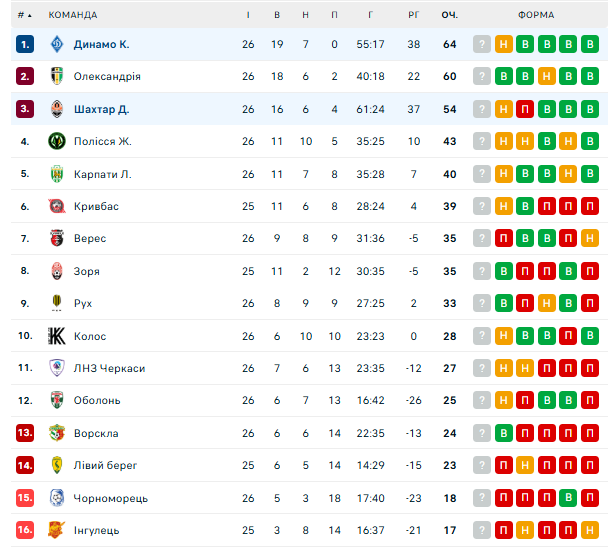615x549 pixels.
Task: Sort standings by ОЧ. points column
Action: point(449,15)
